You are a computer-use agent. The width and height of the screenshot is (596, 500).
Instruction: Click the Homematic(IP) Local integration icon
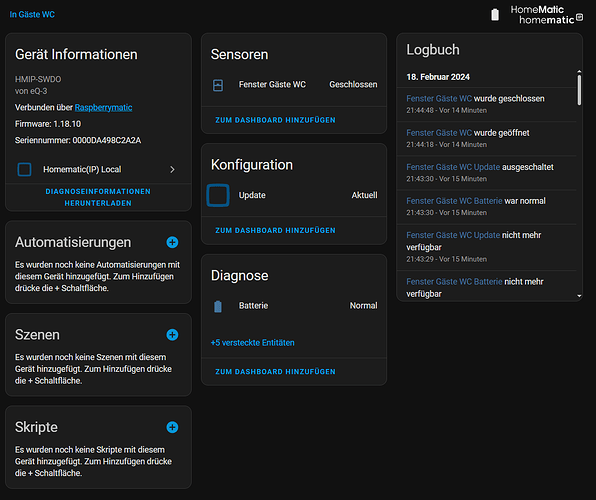click(24, 169)
